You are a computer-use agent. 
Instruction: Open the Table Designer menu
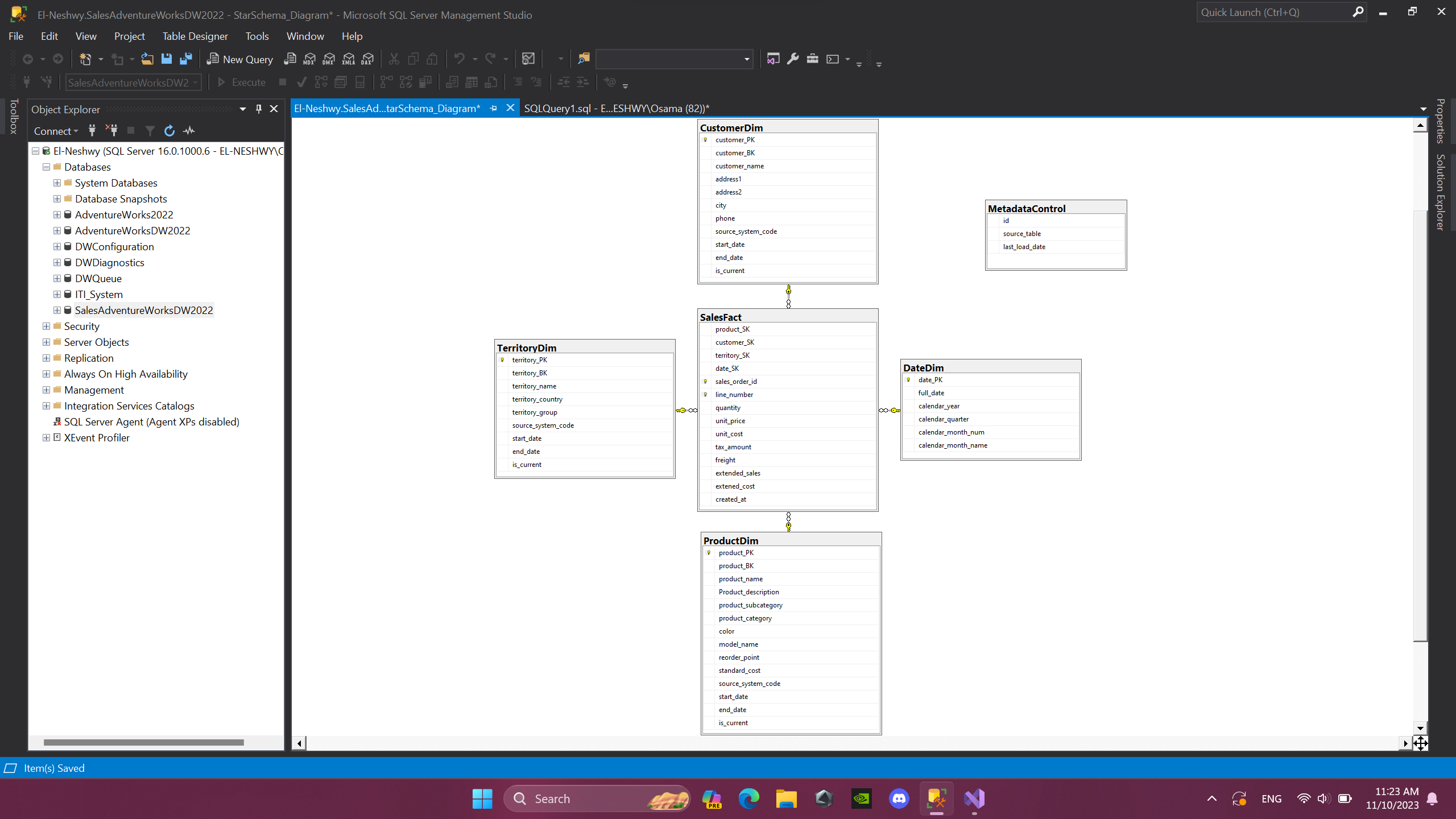195,36
